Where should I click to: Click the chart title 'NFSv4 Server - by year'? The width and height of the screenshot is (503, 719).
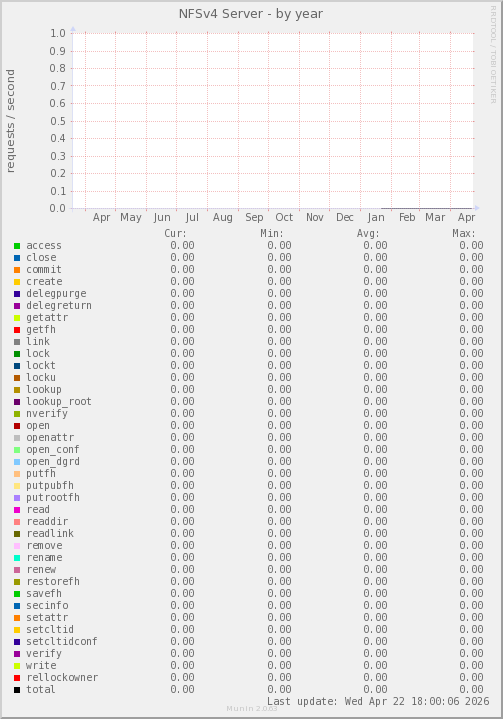click(x=251, y=14)
